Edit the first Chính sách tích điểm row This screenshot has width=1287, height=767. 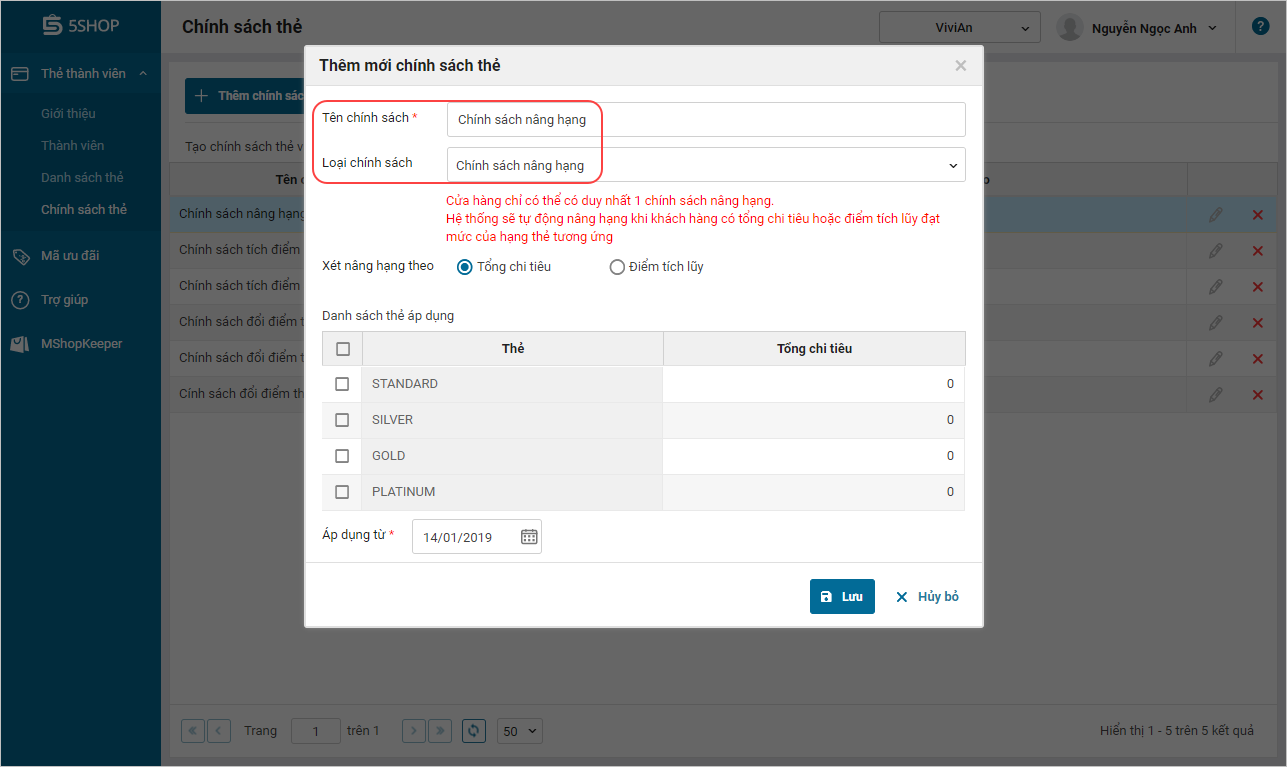click(x=1216, y=251)
